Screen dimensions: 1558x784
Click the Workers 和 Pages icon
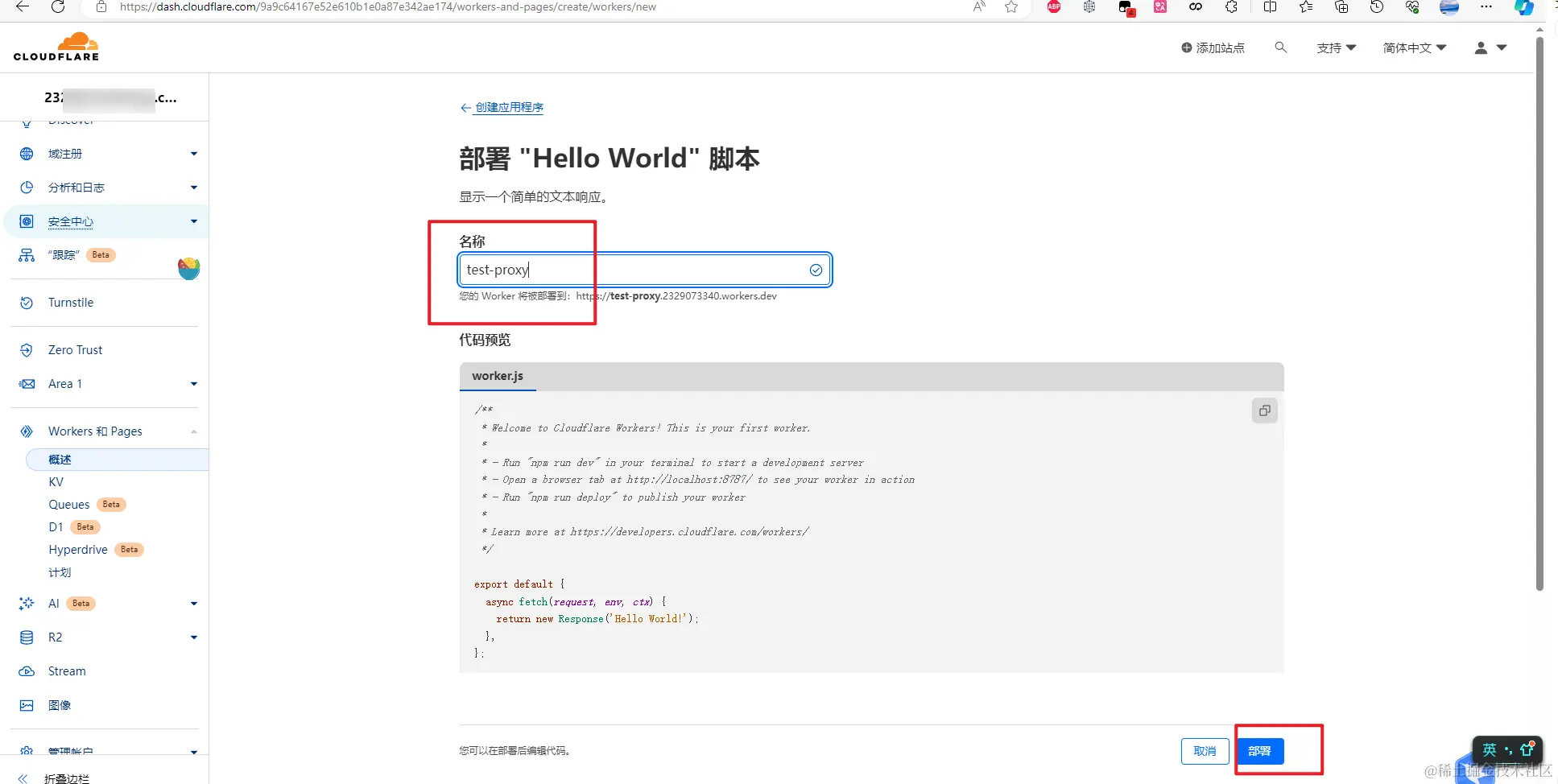[27, 431]
